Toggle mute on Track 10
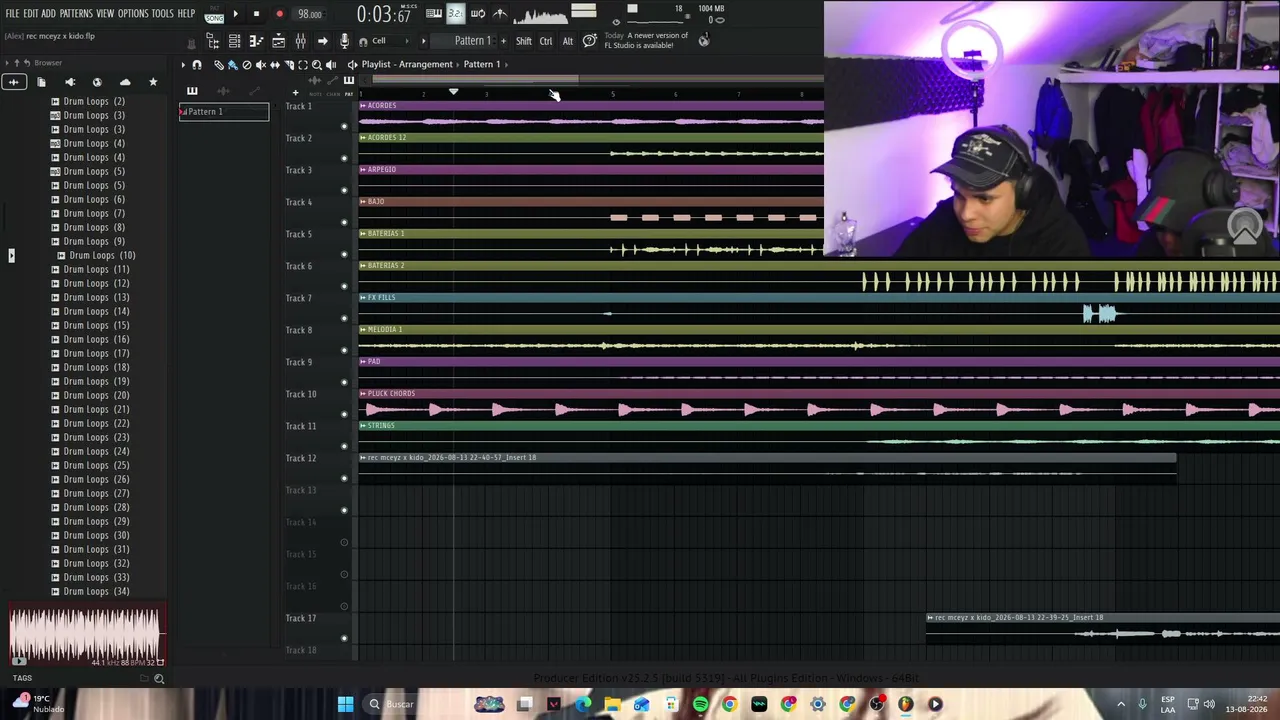 [344, 414]
